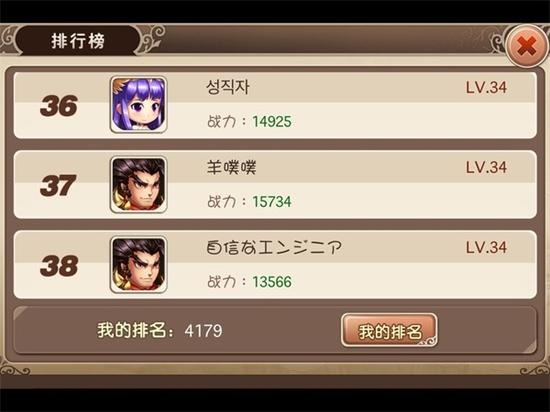Viewport: 550px width, 412px height.
Task: Click the 战力 14925 value
Action: (272, 122)
